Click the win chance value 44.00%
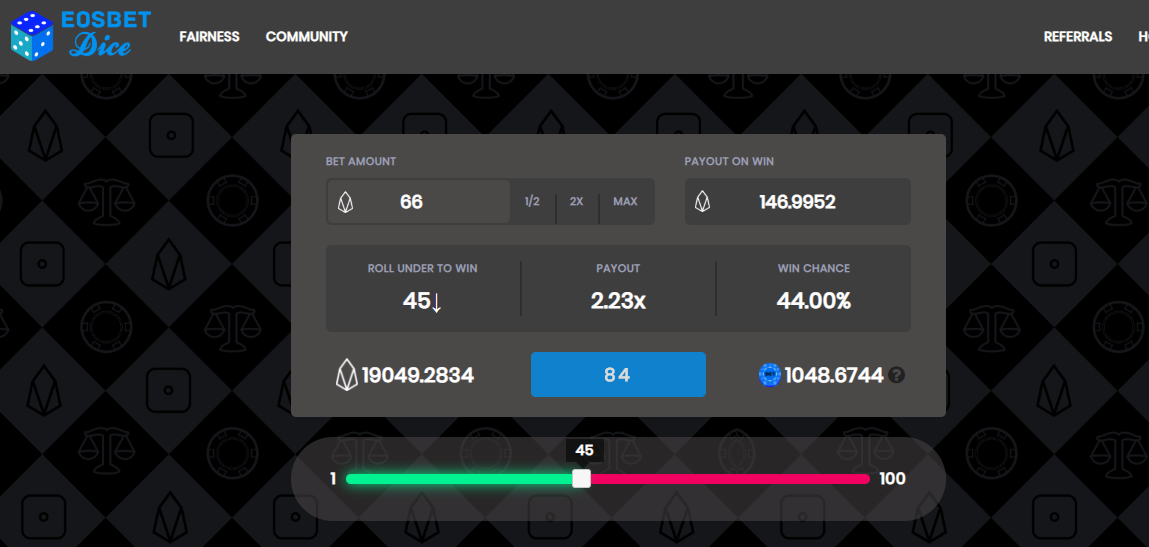The image size is (1149, 547). coord(813,300)
